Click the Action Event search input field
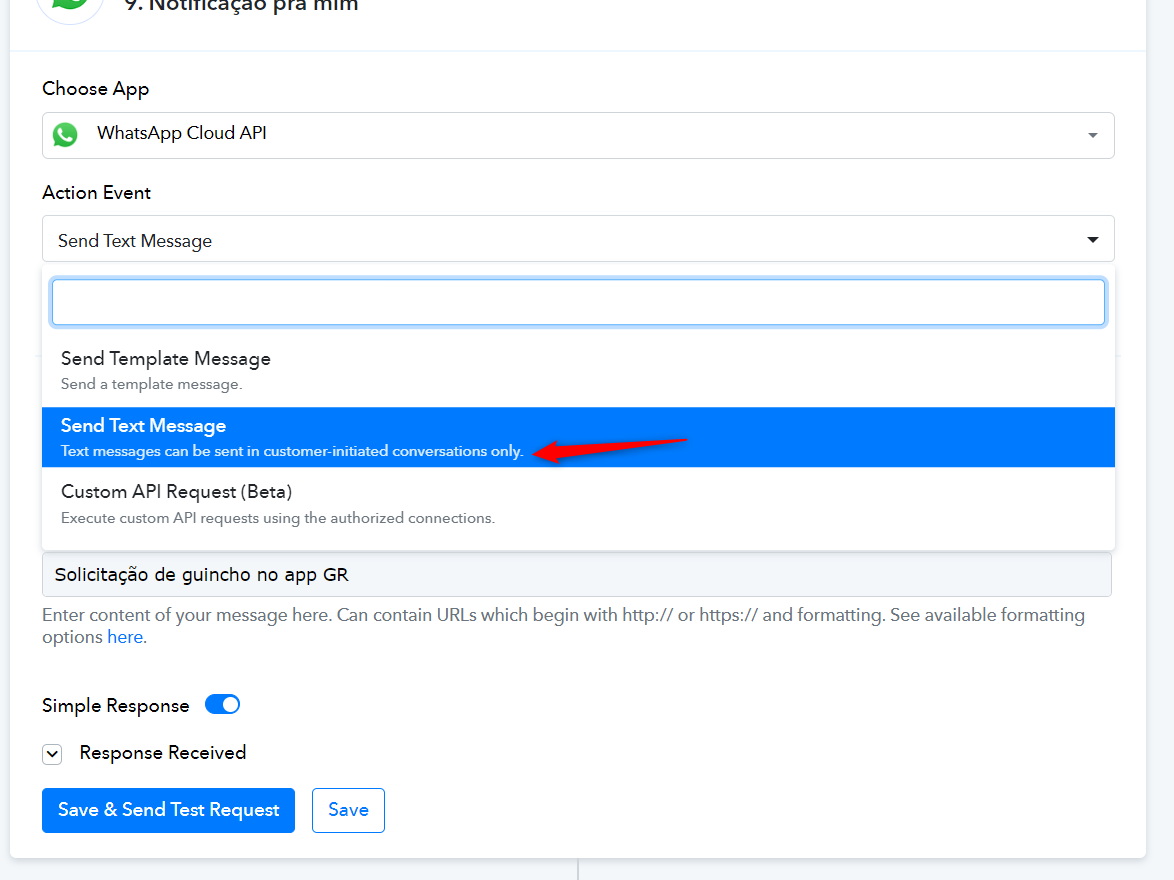 (578, 303)
